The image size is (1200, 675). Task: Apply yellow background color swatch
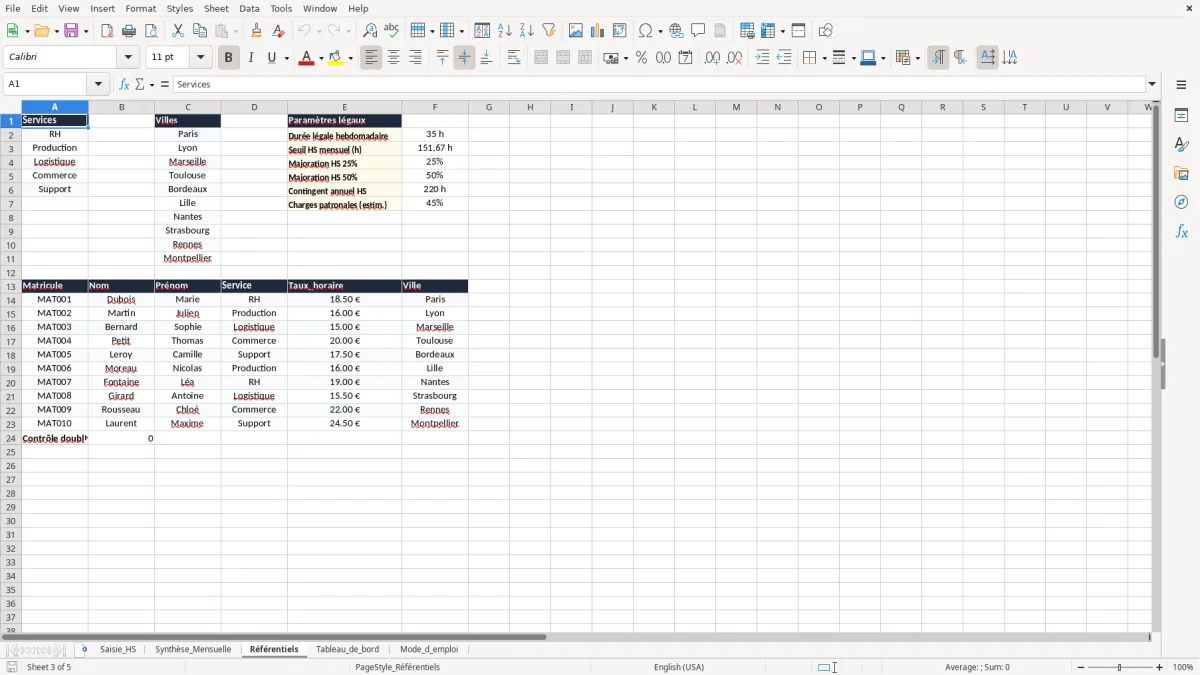tap(335, 58)
